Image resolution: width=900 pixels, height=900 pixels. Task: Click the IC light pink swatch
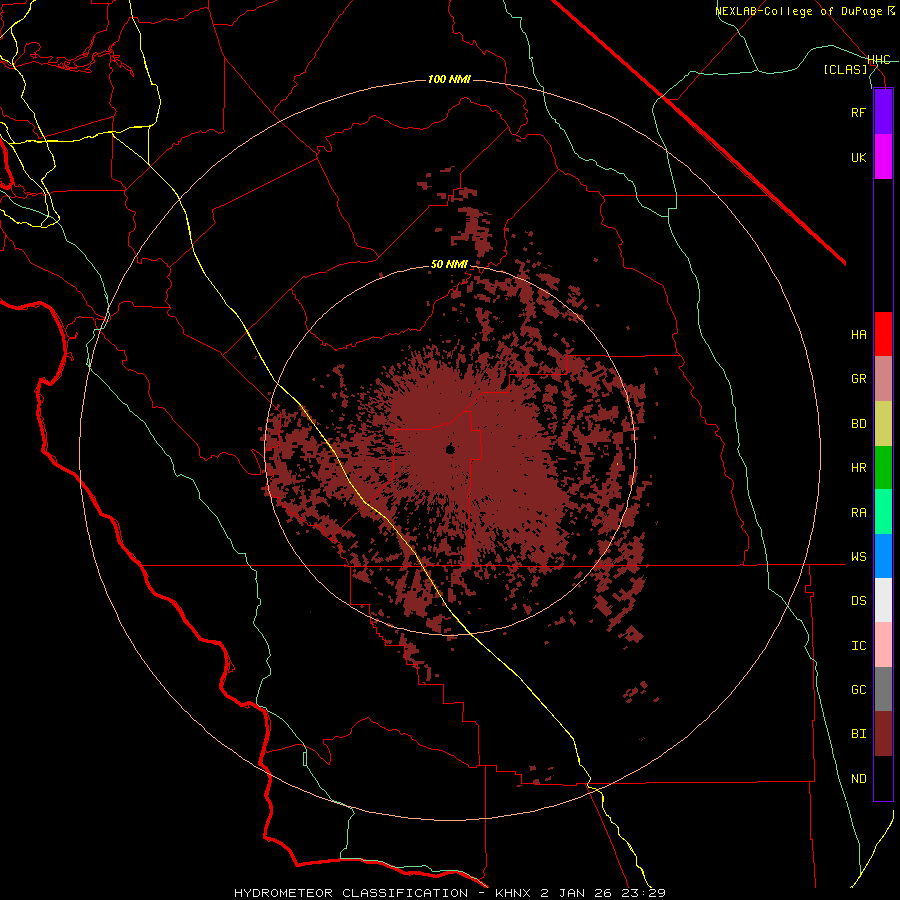[x=883, y=645]
